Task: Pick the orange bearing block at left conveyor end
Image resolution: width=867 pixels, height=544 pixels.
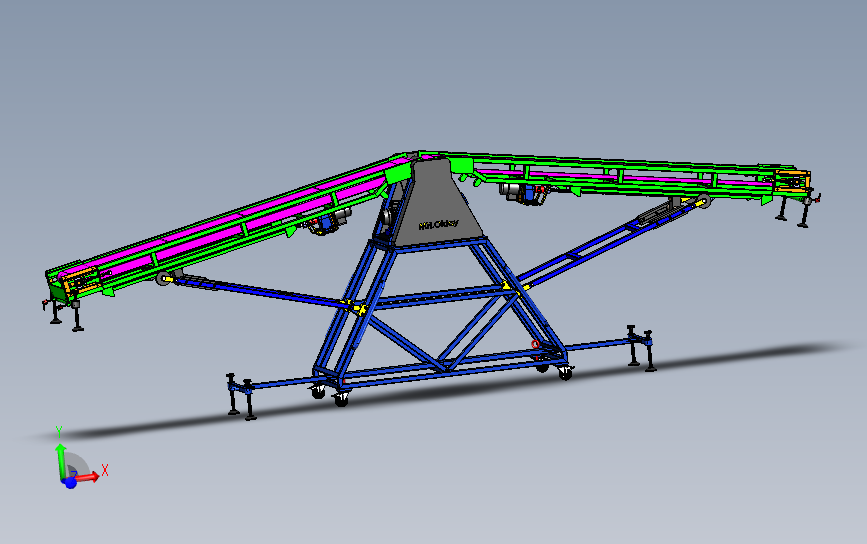Action: coord(81,281)
